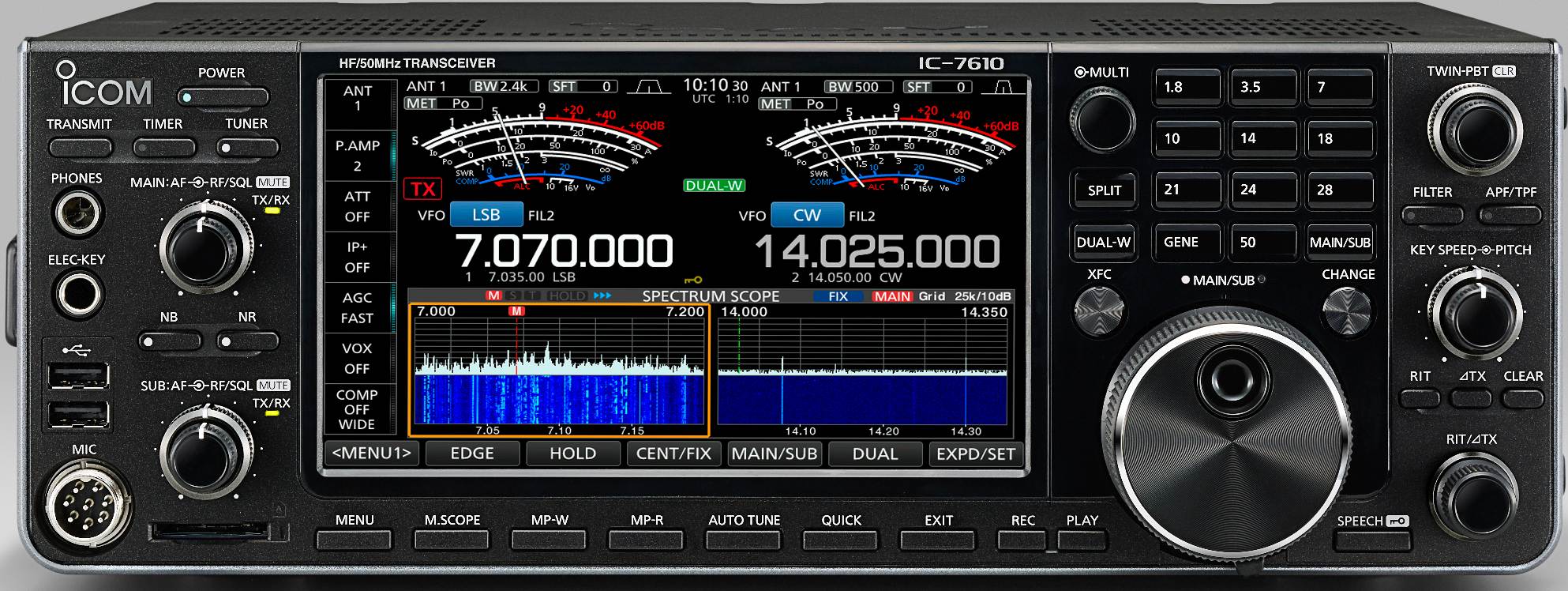The image size is (1568, 591).
Task: Click the SPEECH lock button
Action: [1372, 541]
